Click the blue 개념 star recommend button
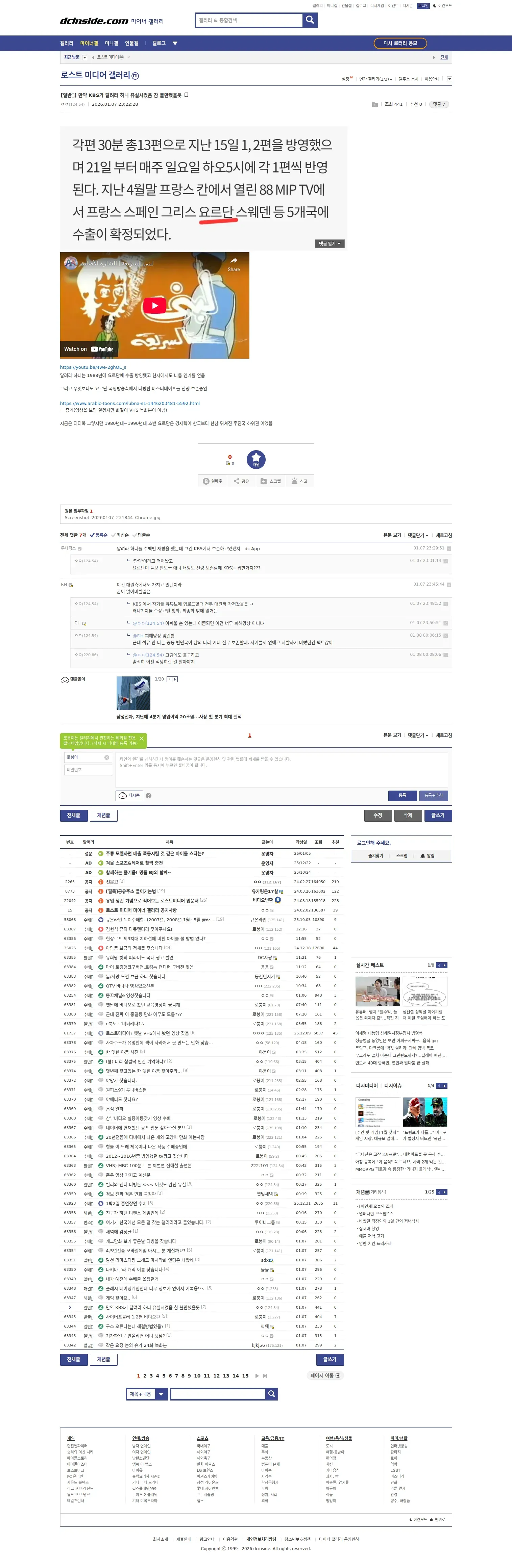Image resolution: width=512 pixels, height=1568 pixels. pyautogui.click(x=256, y=460)
